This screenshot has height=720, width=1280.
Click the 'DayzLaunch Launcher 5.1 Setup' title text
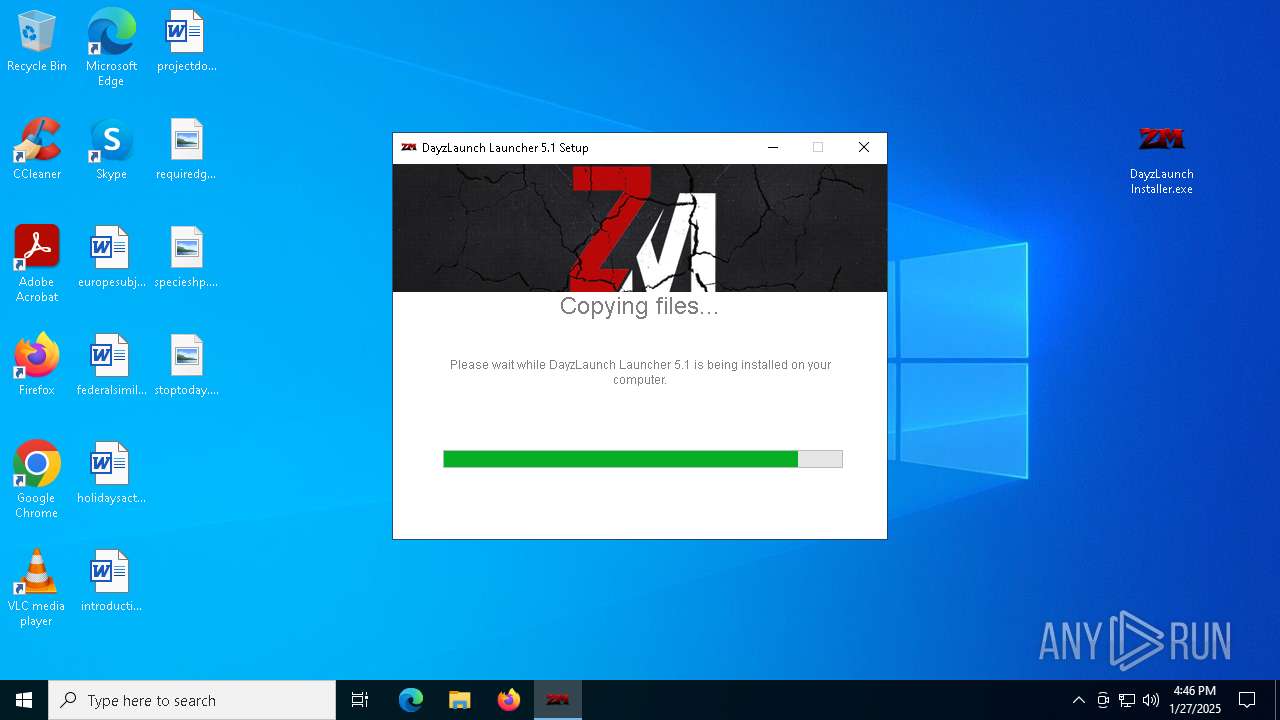(505, 148)
